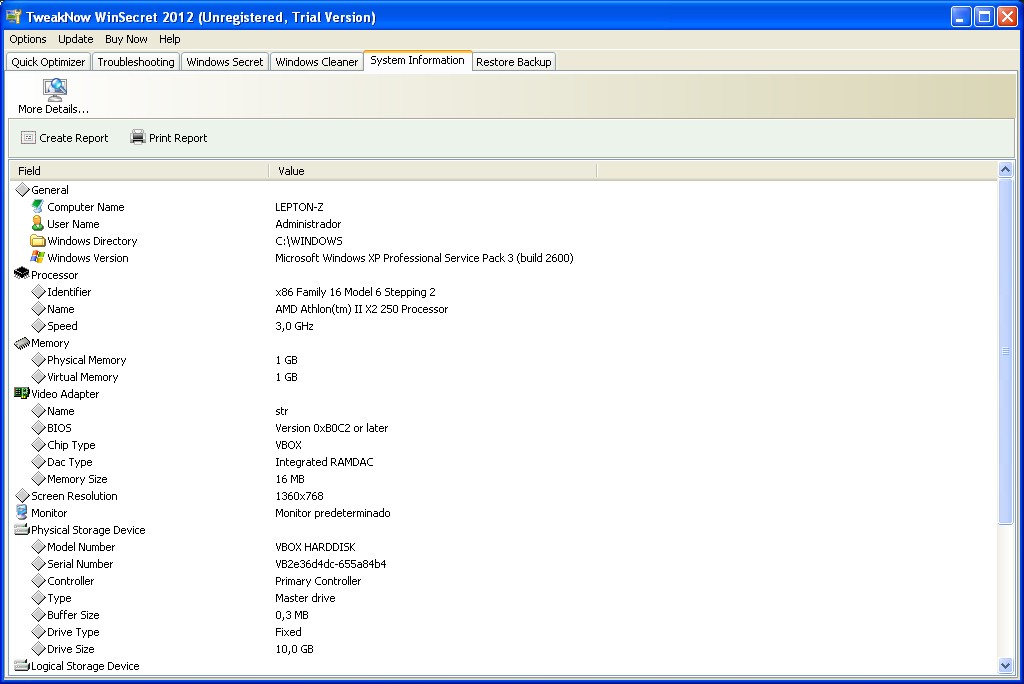Click the Windows Directory folder icon
This screenshot has width=1024, height=684.
click(x=38, y=240)
